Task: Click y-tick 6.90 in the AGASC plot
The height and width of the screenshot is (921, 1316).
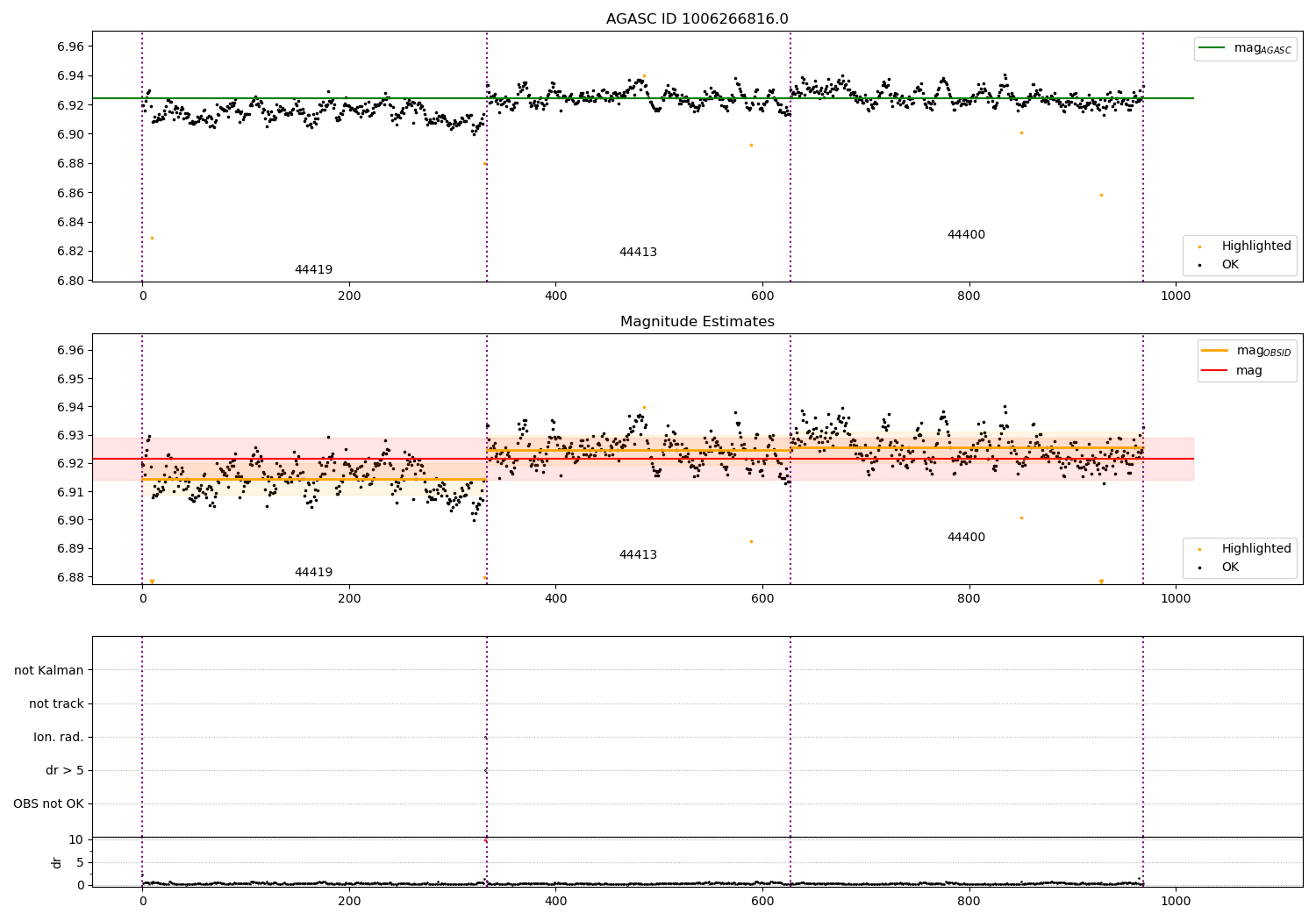Action: click(x=69, y=134)
